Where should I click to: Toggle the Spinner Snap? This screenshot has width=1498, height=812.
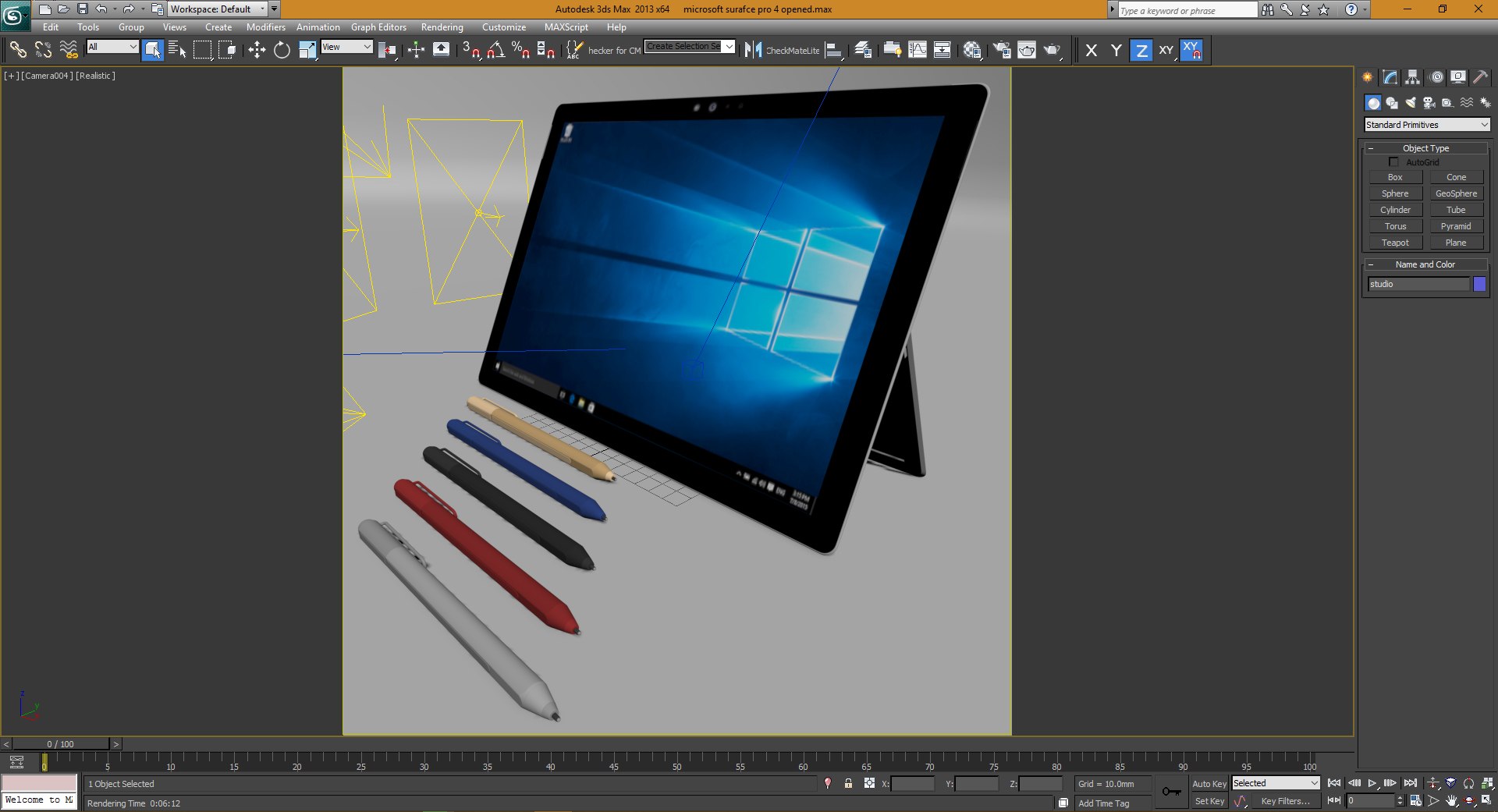pyautogui.click(x=545, y=50)
